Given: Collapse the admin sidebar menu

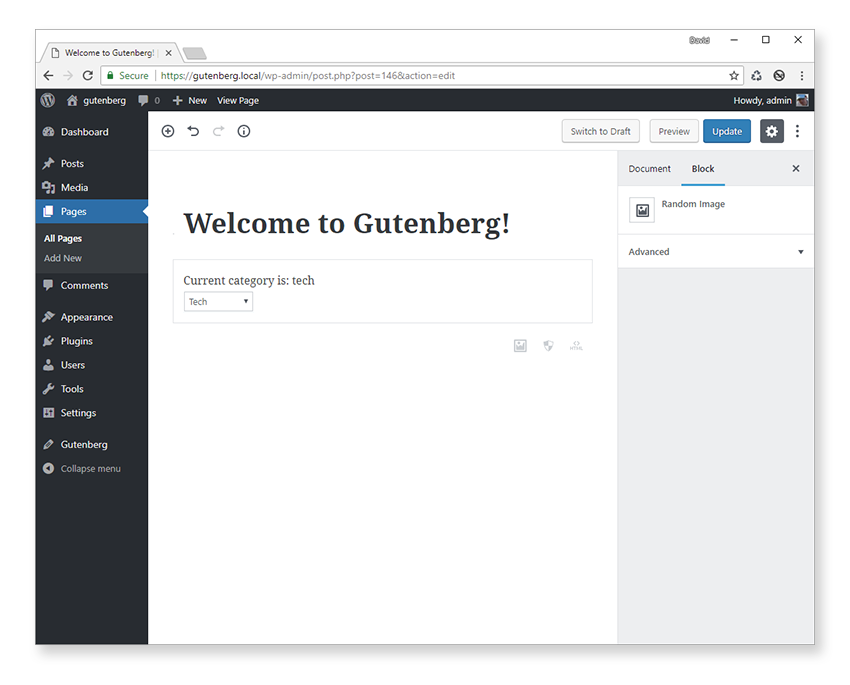Looking at the screenshot, I should 82,468.
